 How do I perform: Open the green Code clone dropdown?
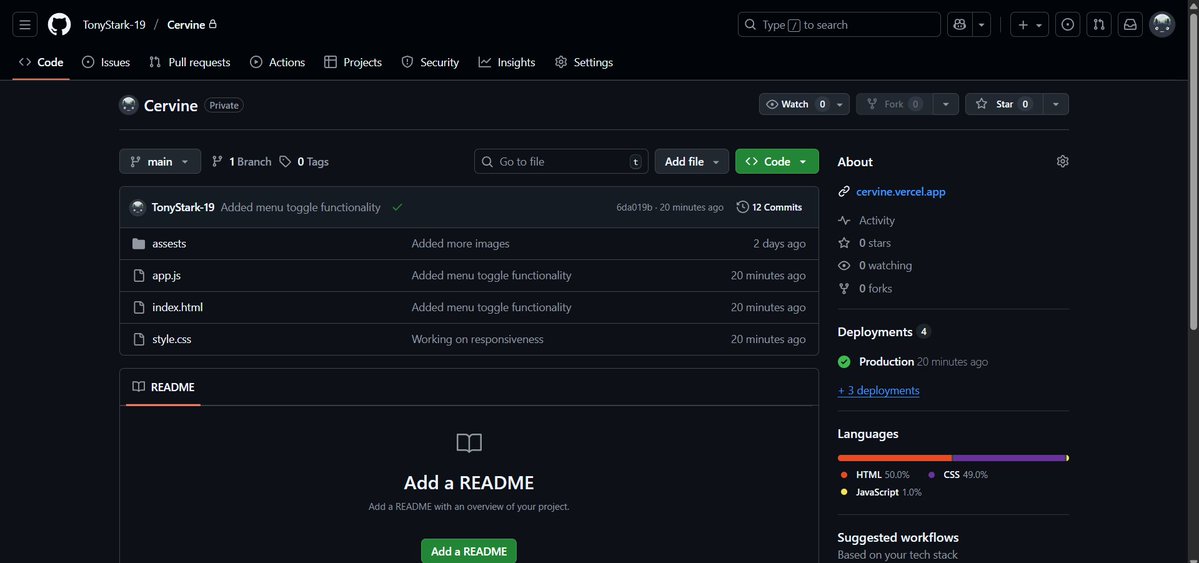coord(777,161)
